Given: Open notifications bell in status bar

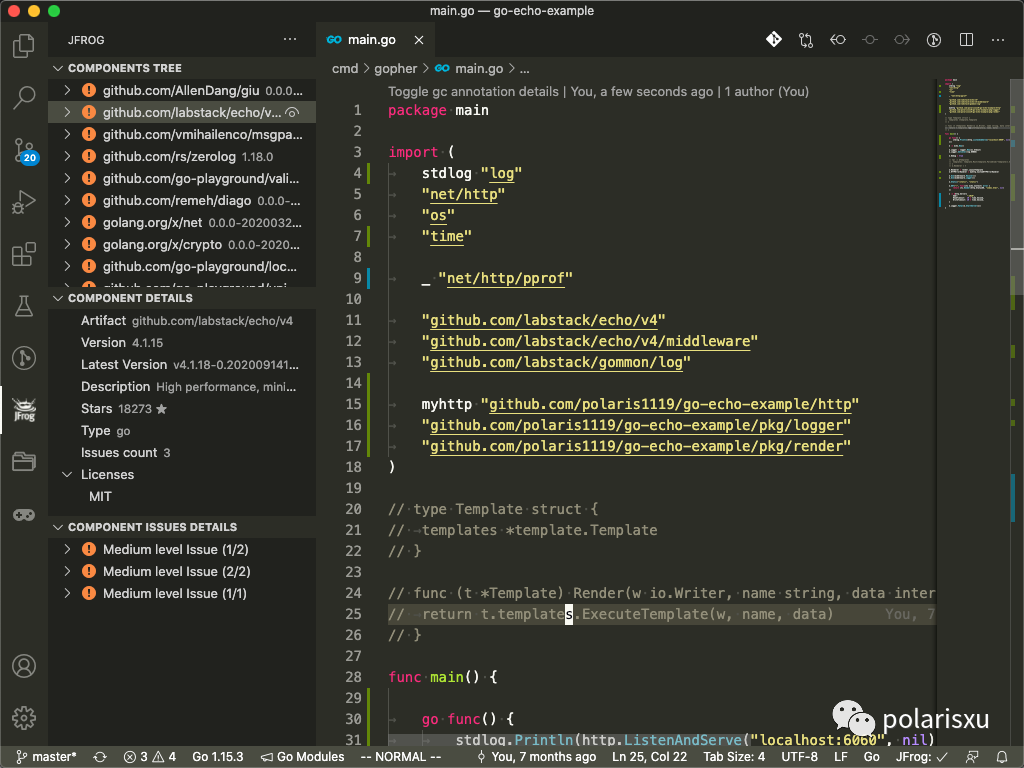Looking at the screenshot, I should [x=1002, y=757].
